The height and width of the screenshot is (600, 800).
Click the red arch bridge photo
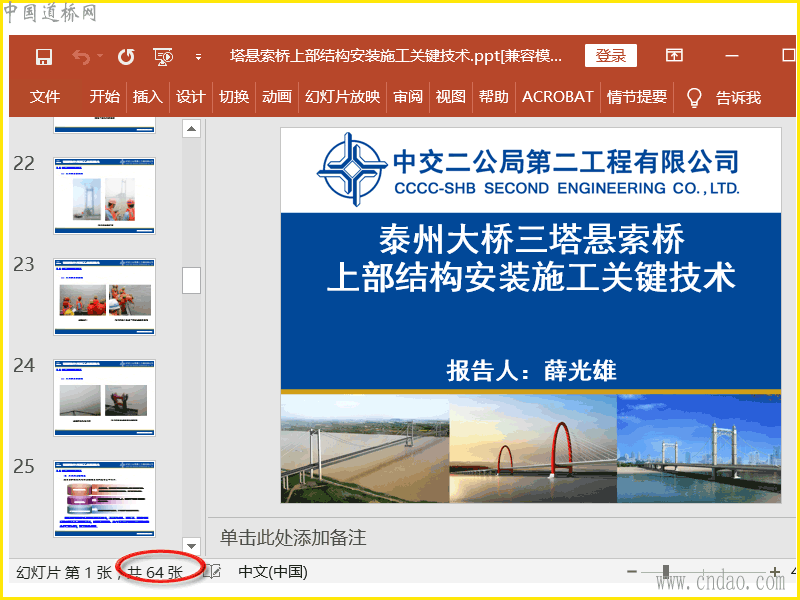(533, 448)
